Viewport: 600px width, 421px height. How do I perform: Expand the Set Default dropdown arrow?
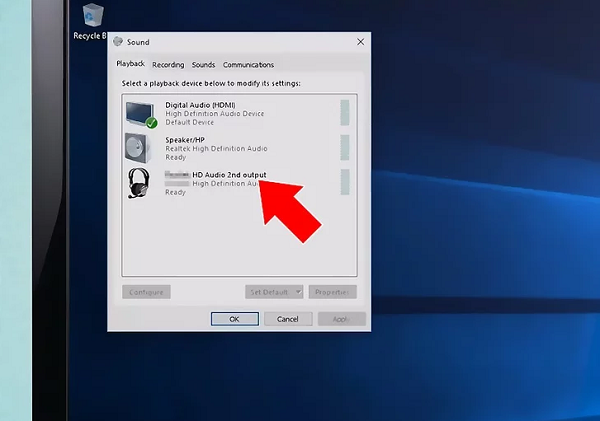click(297, 292)
